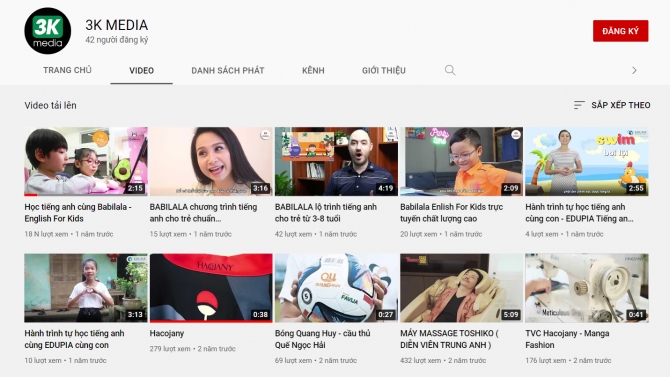670x377 pixels.
Task: Click the 'Video tải lên' section heading
Action: (50, 105)
